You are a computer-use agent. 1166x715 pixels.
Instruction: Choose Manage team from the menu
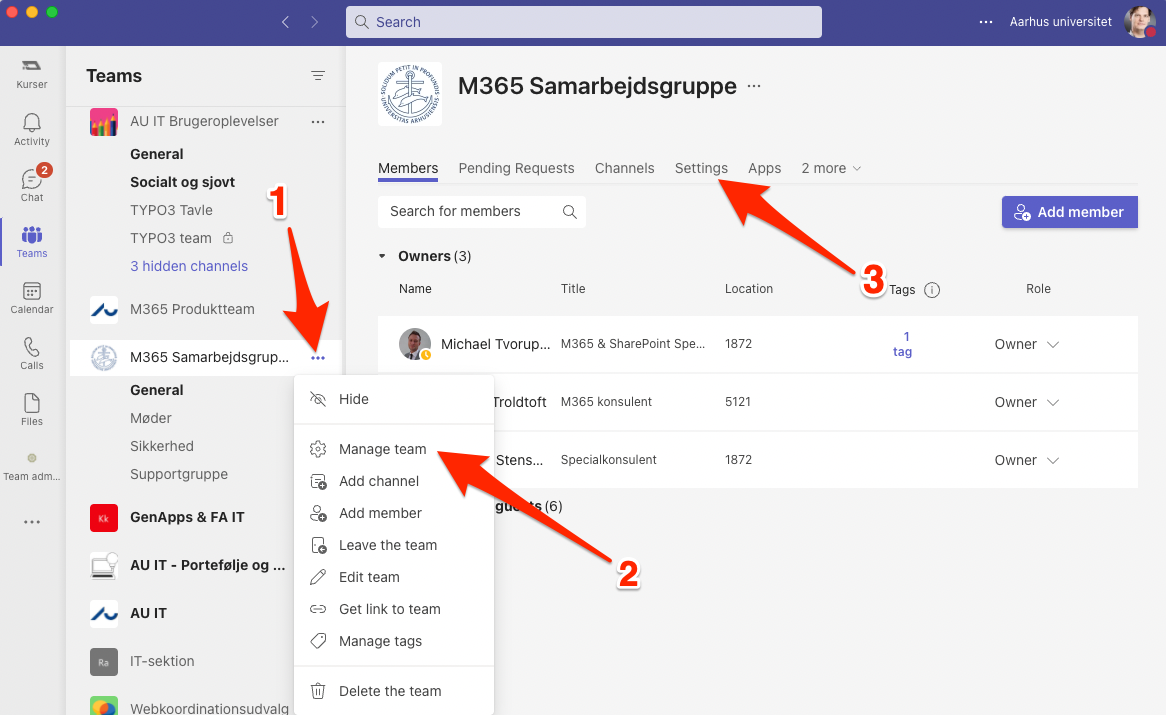coord(394,449)
